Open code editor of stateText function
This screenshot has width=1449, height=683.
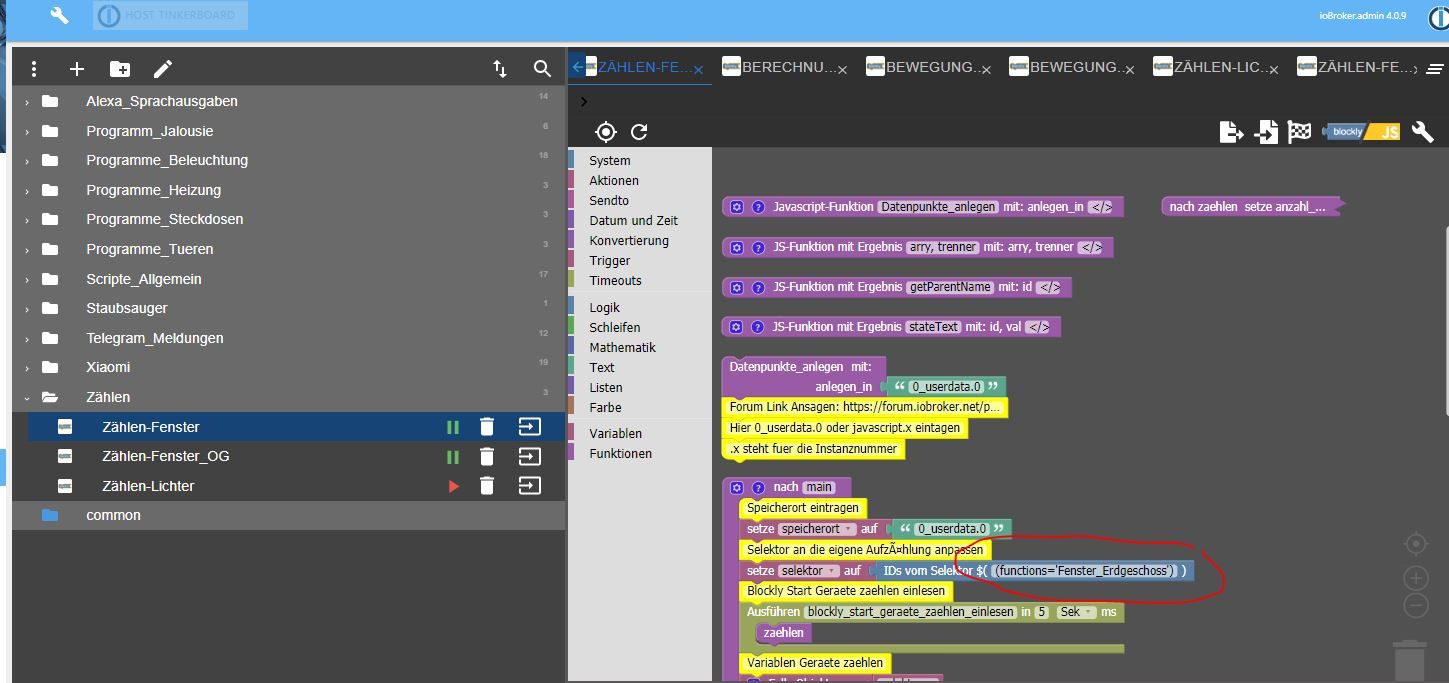pos(1039,327)
